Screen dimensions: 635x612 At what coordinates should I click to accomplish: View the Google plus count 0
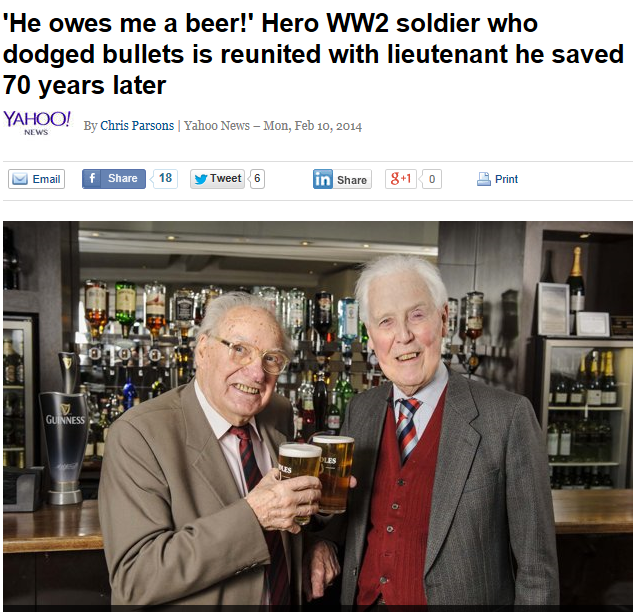432,179
